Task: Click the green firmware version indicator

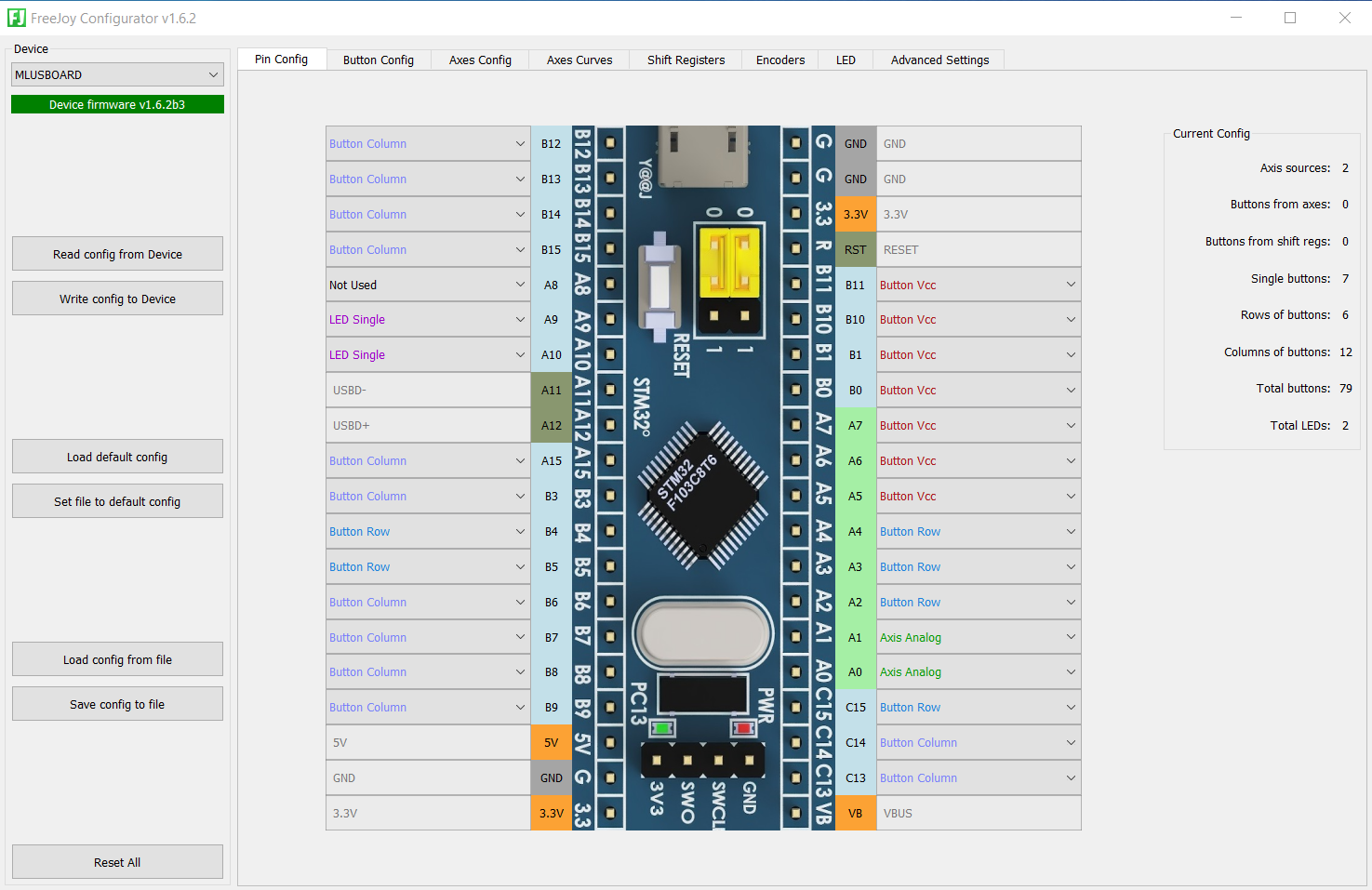Action: point(116,103)
